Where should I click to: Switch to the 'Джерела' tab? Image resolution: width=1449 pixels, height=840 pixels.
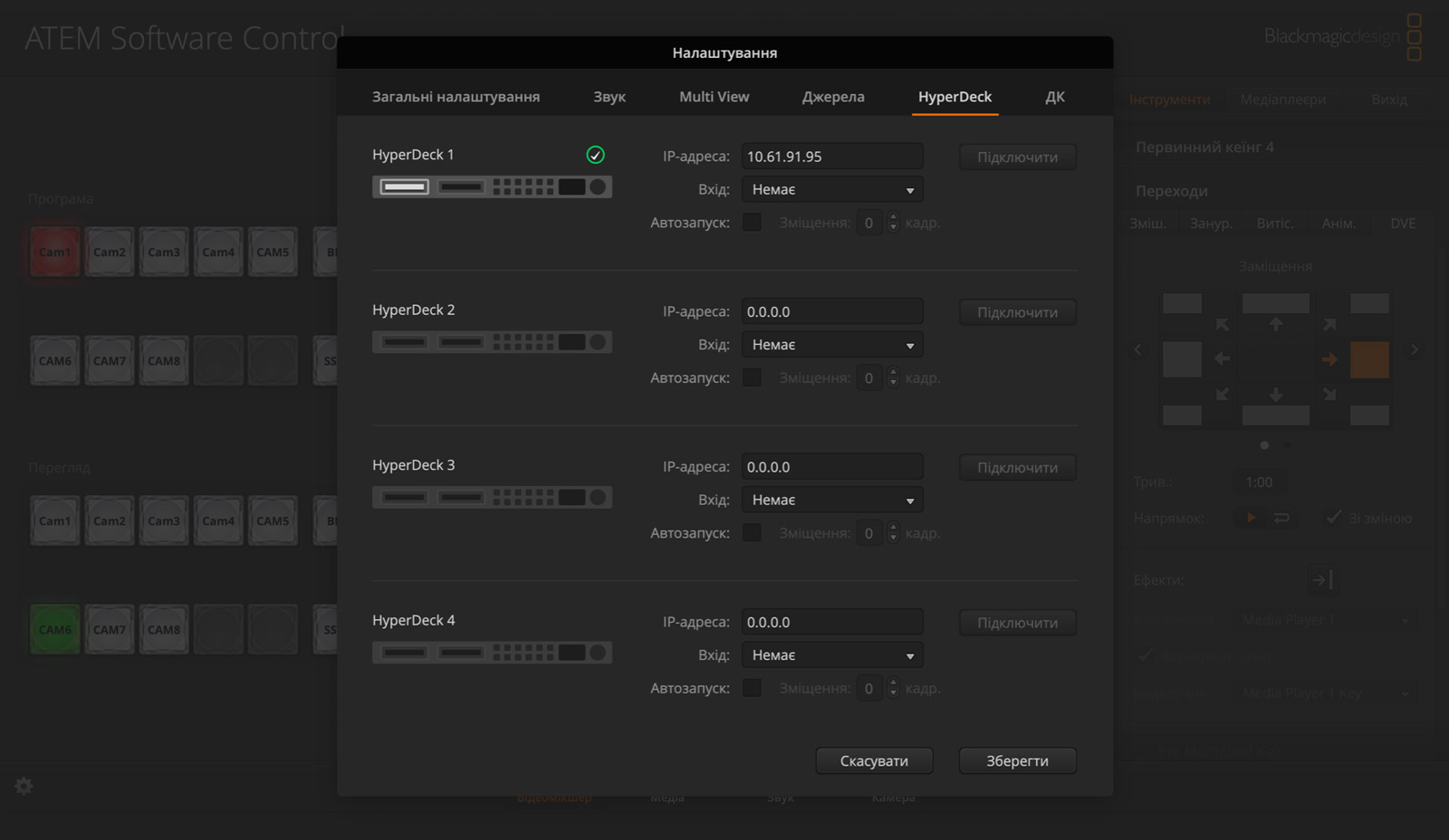coord(833,97)
